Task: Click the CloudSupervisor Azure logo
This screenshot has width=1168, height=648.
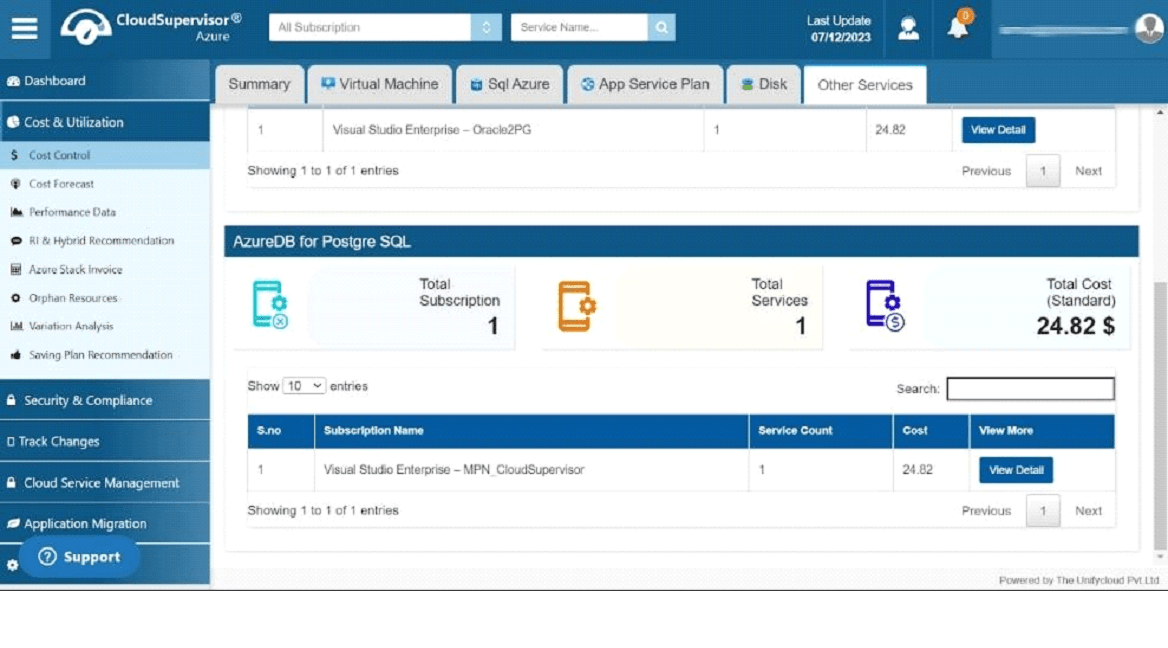Action: (151, 28)
